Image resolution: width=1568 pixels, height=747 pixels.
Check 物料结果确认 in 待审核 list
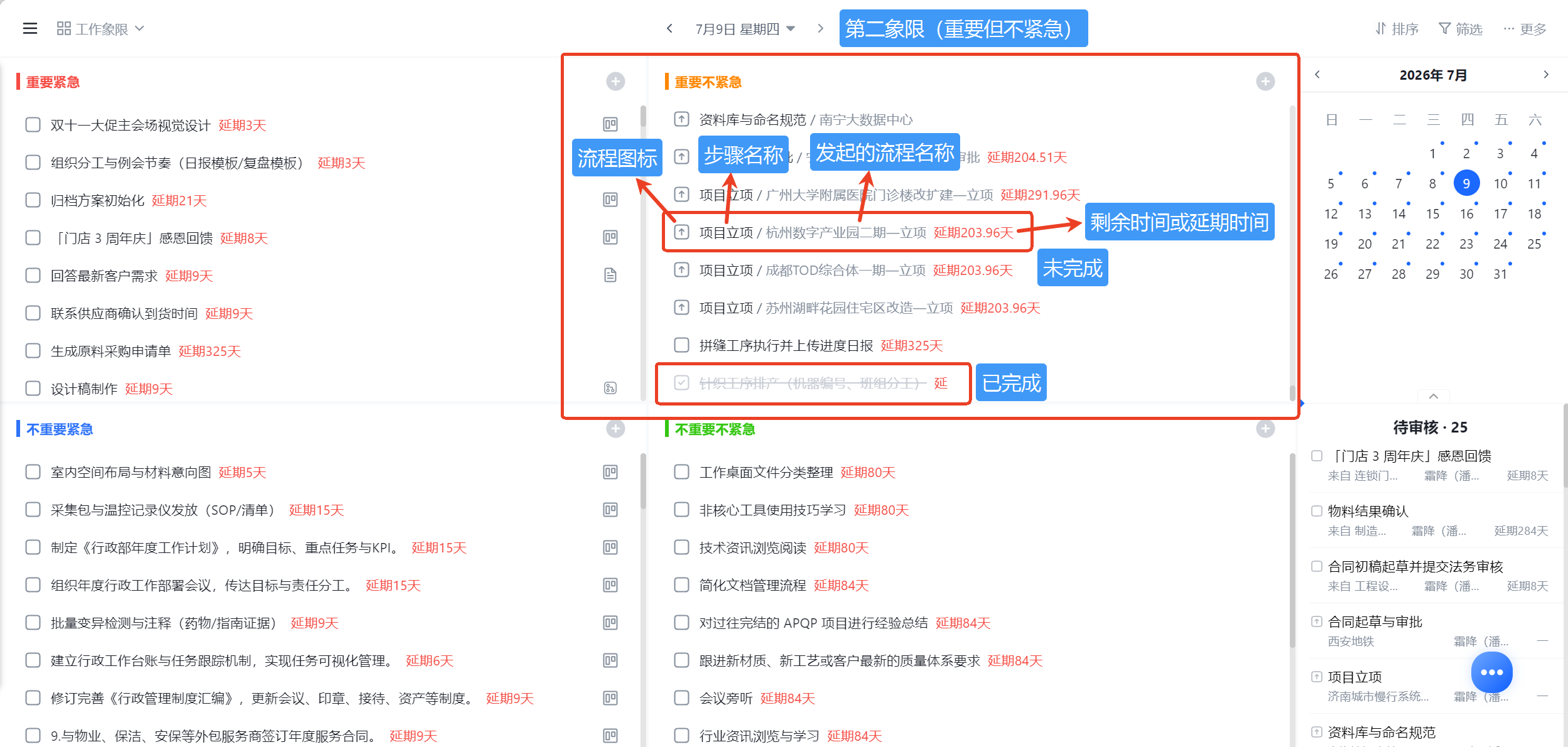(1317, 511)
